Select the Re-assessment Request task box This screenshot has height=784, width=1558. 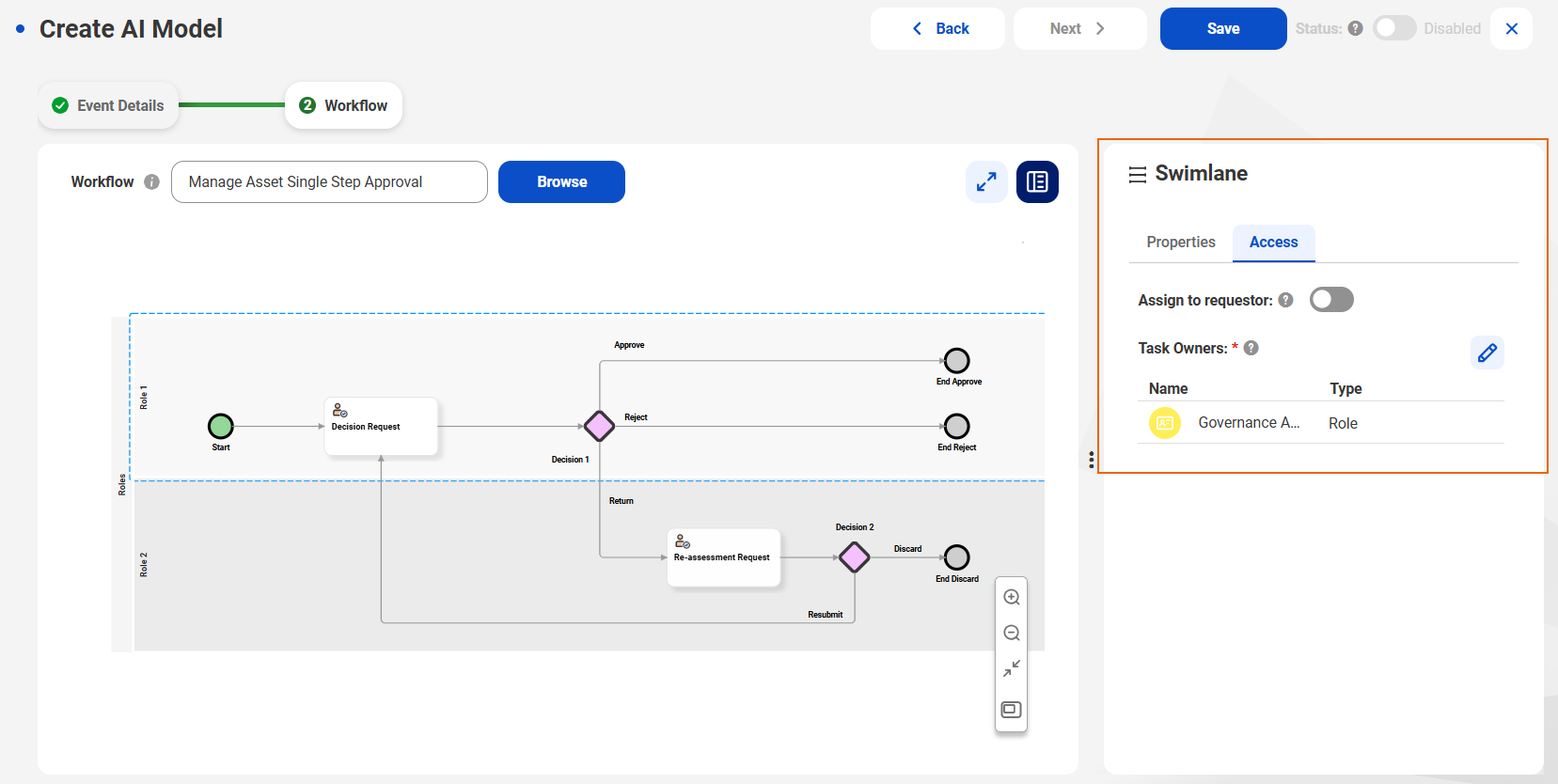(x=724, y=557)
